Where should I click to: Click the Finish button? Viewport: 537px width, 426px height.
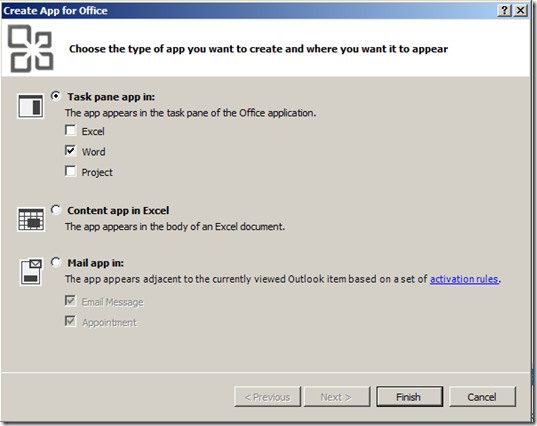tap(410, 397)
